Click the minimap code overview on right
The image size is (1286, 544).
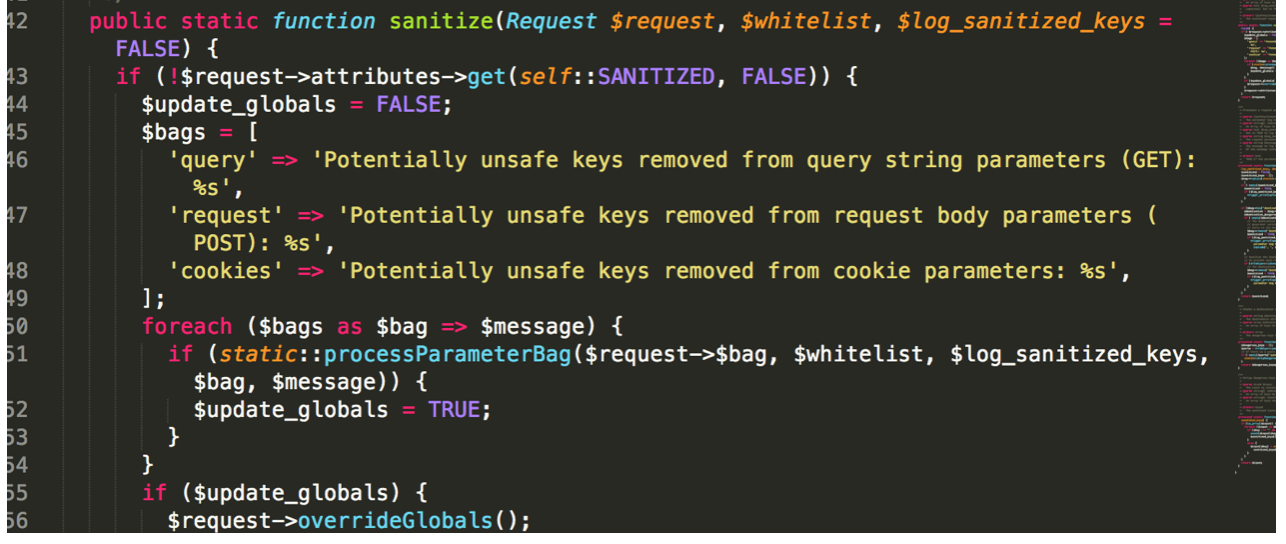point(1254,240)
